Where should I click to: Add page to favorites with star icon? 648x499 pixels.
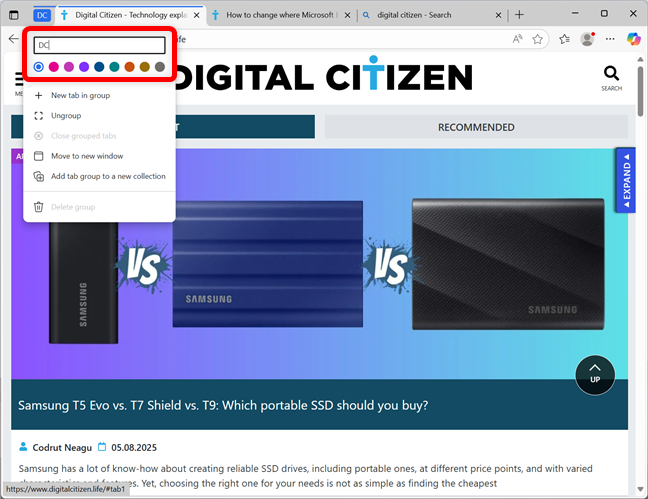tap(537, 39)
